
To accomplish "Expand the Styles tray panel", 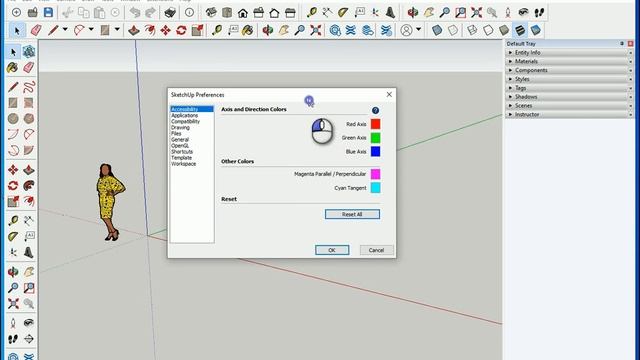I will pos(569,79).
